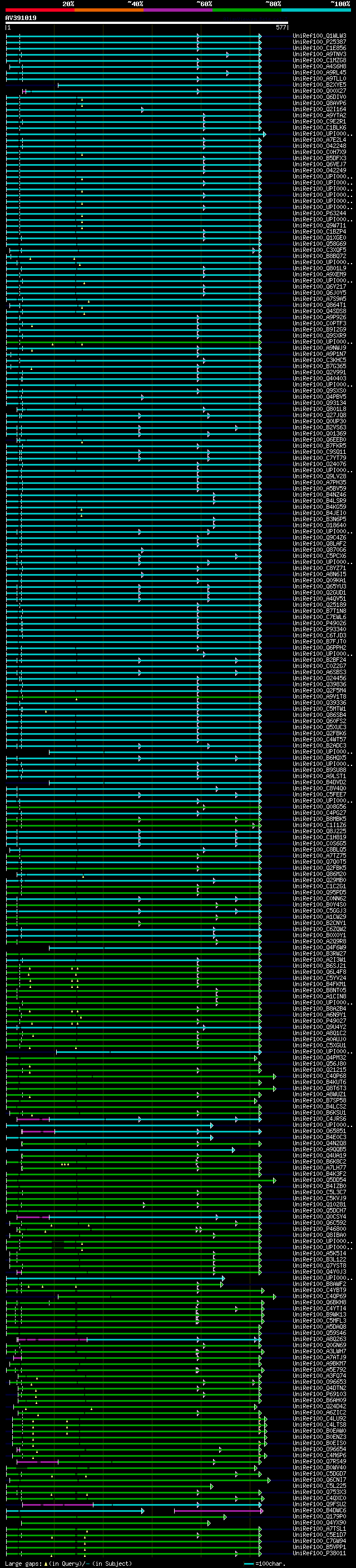Open hit UniRef100_A9LST1
This screenshot has height=1568, width=356.
(319, 776)
